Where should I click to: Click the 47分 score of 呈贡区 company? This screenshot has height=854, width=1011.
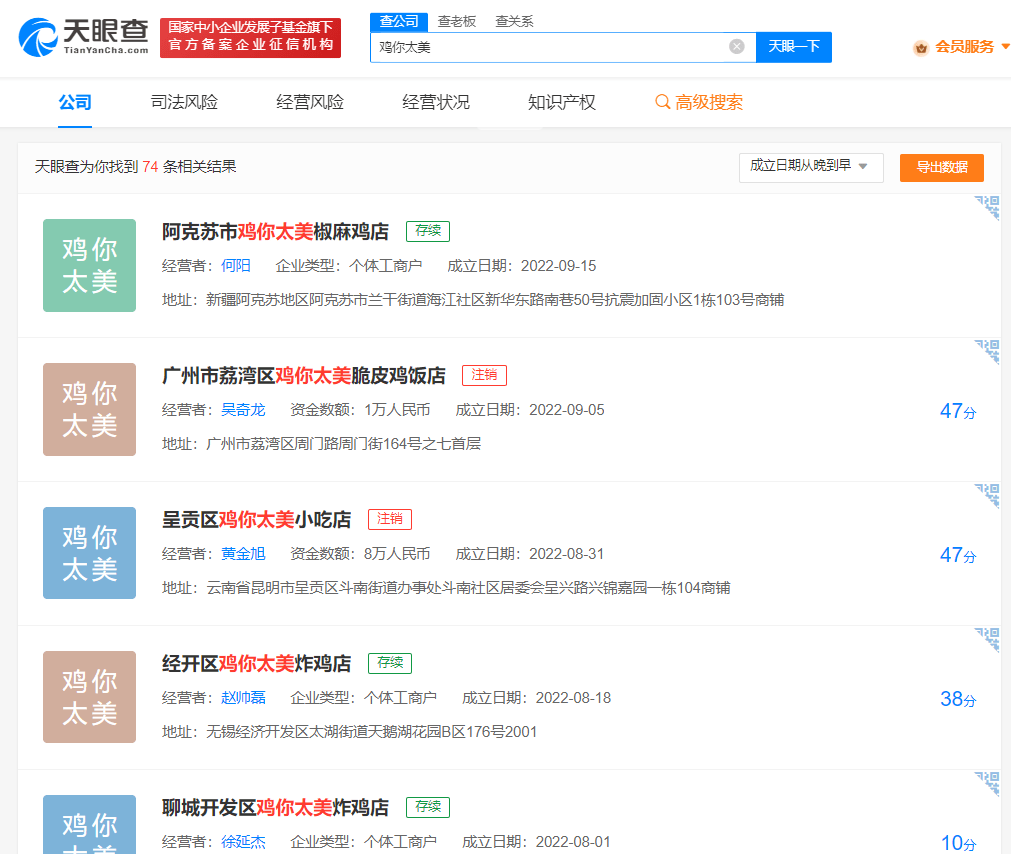(x=958, y=555)
